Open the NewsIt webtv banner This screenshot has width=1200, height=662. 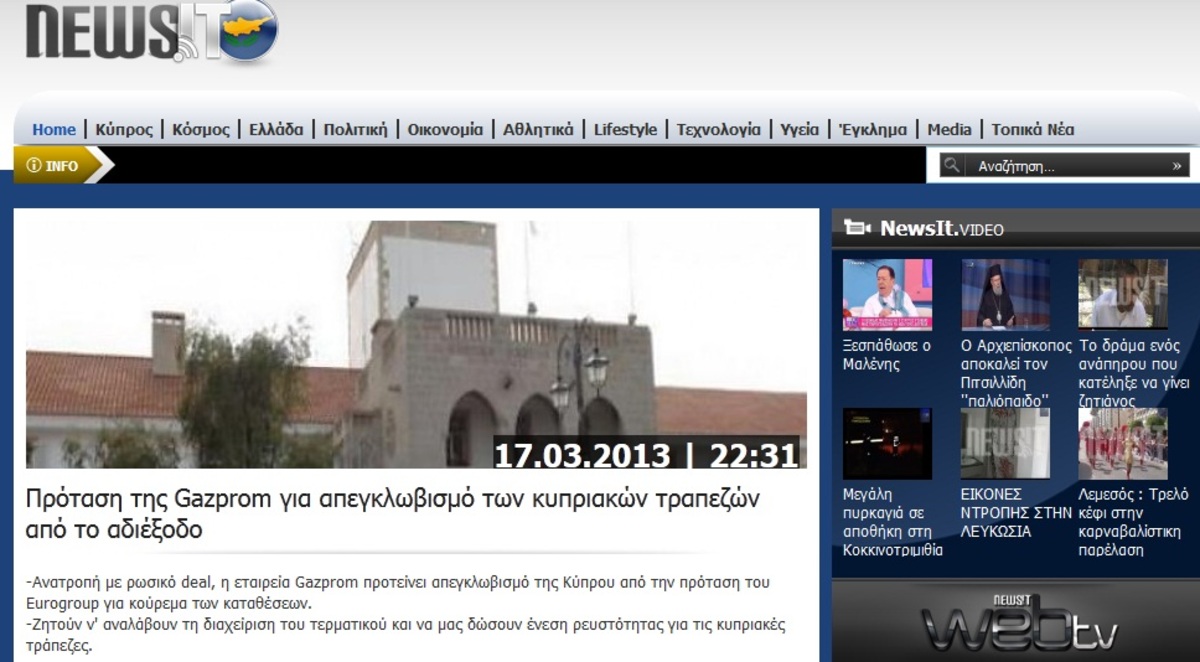(x=1016, y=620)
